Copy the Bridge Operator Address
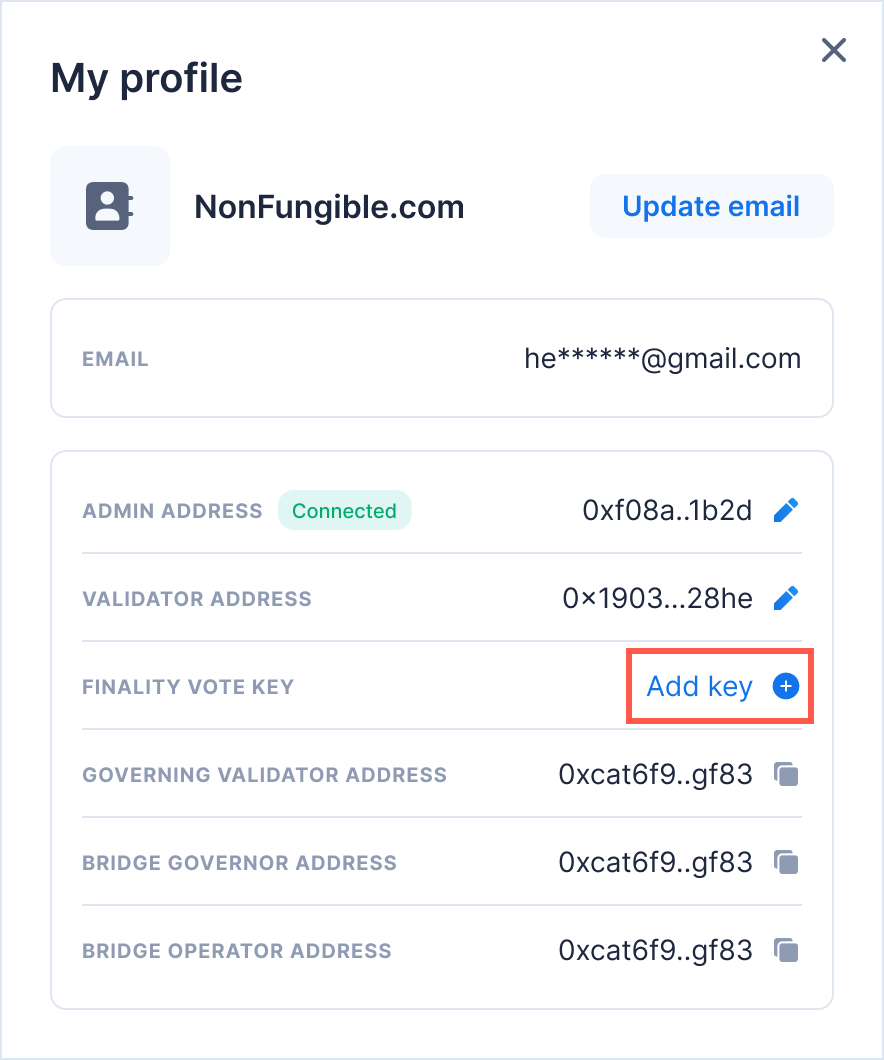Image resolution: width=884 pixels, height=1060 pixels. 787,951
